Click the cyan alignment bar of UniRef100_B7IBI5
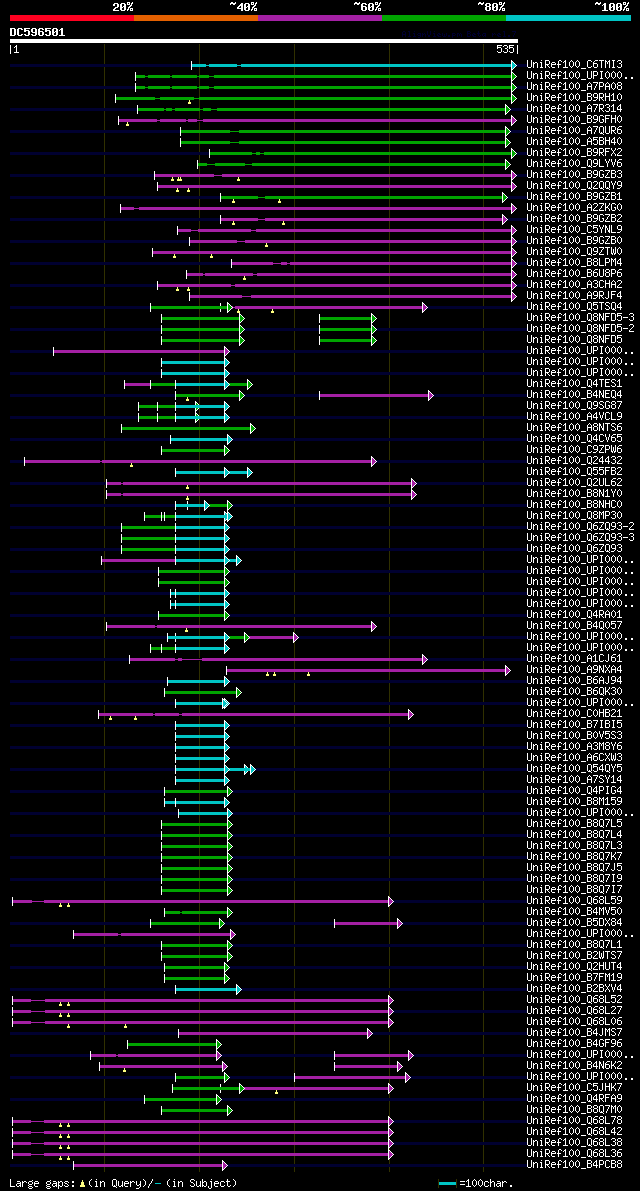The height and width of the screenshot is (1191, 640). coord(202,725)
